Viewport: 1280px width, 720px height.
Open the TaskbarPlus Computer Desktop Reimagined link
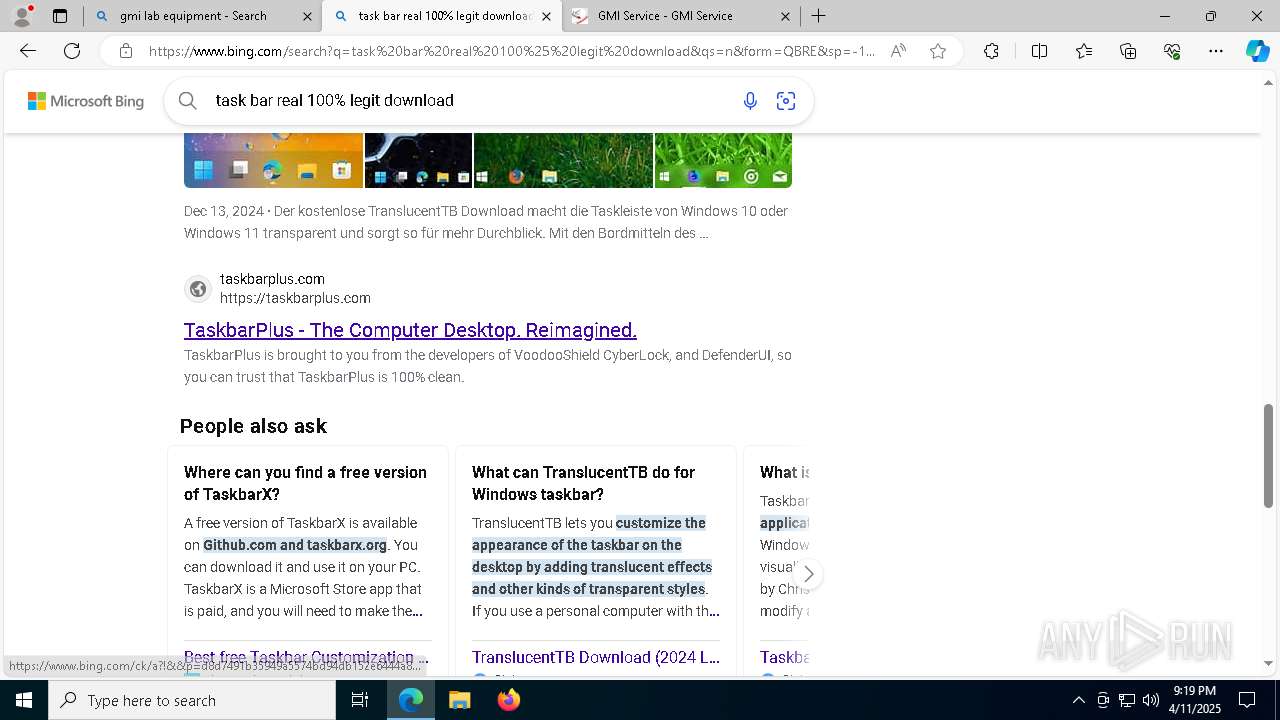click(x=410, y=330)
